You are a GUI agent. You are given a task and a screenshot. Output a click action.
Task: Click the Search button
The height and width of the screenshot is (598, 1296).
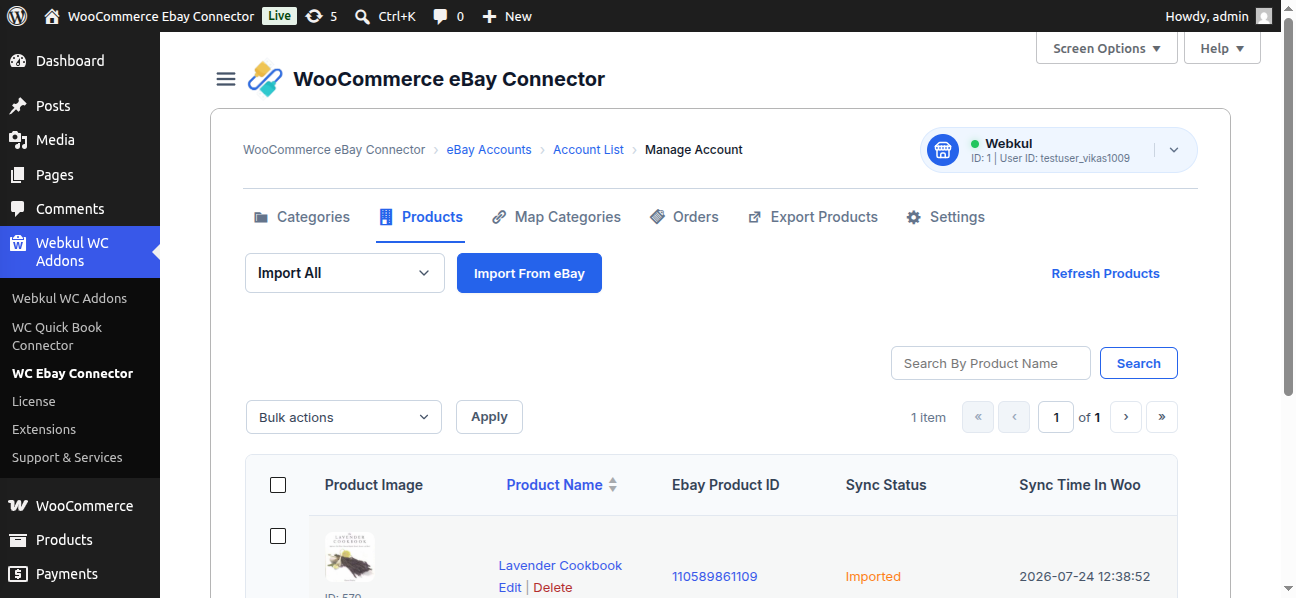click(1138, 363)
